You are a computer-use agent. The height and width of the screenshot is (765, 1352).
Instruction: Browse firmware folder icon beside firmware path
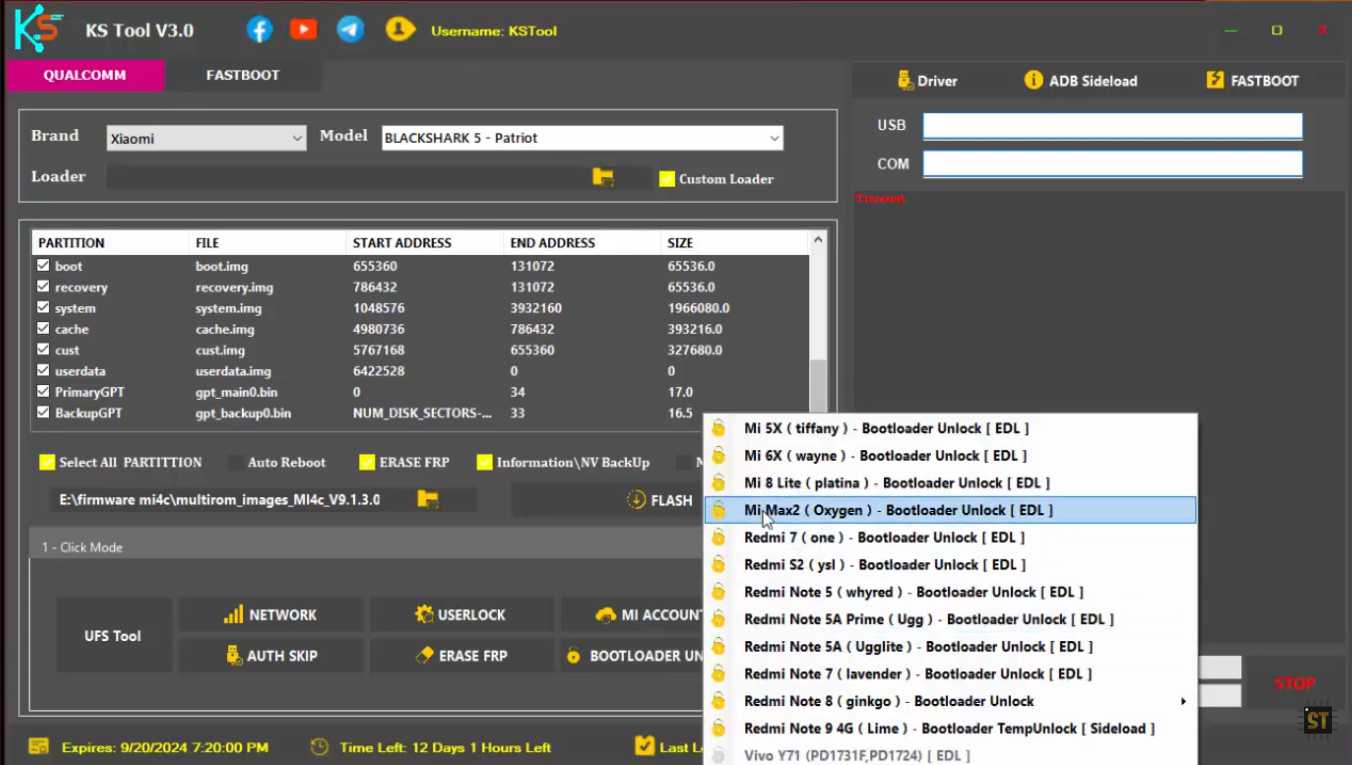point(428,499)
